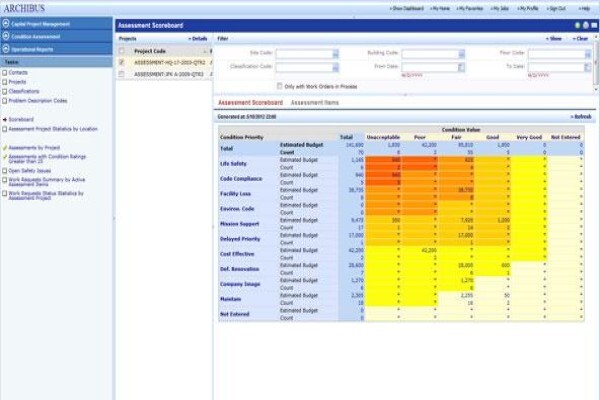
Task: Open the Floor Code select-value button
Action: (588, 54)
